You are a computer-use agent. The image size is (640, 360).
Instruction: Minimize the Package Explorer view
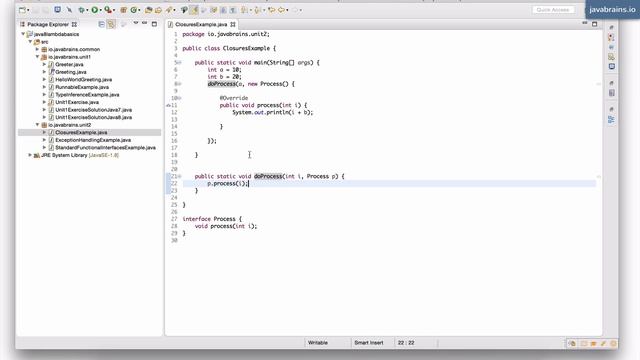(x=144, y=23)
